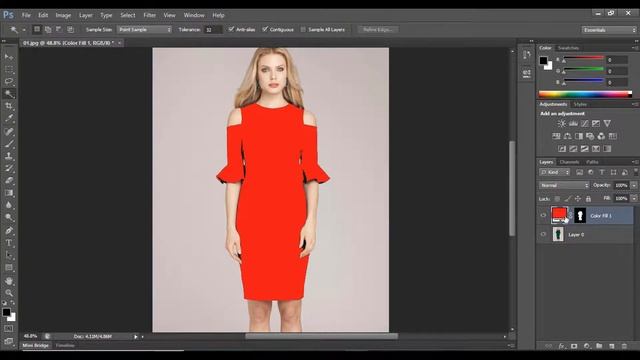Switch to the Paths tab
640x360 pixels.
592,162
